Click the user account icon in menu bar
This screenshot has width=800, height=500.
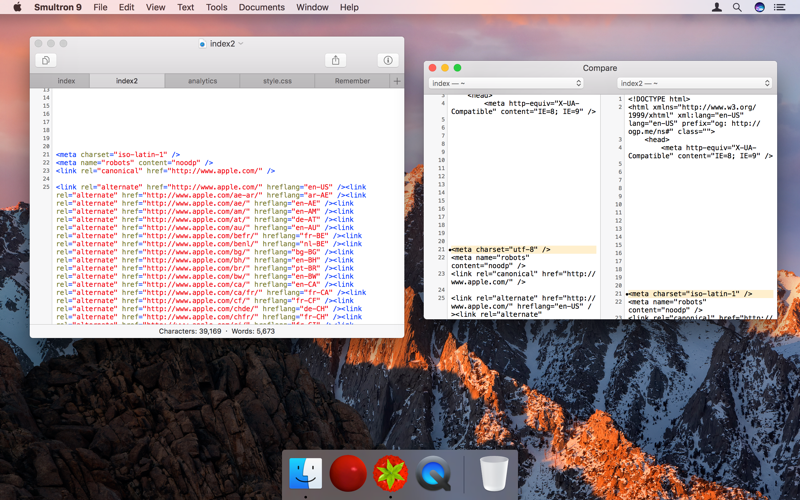717,7
